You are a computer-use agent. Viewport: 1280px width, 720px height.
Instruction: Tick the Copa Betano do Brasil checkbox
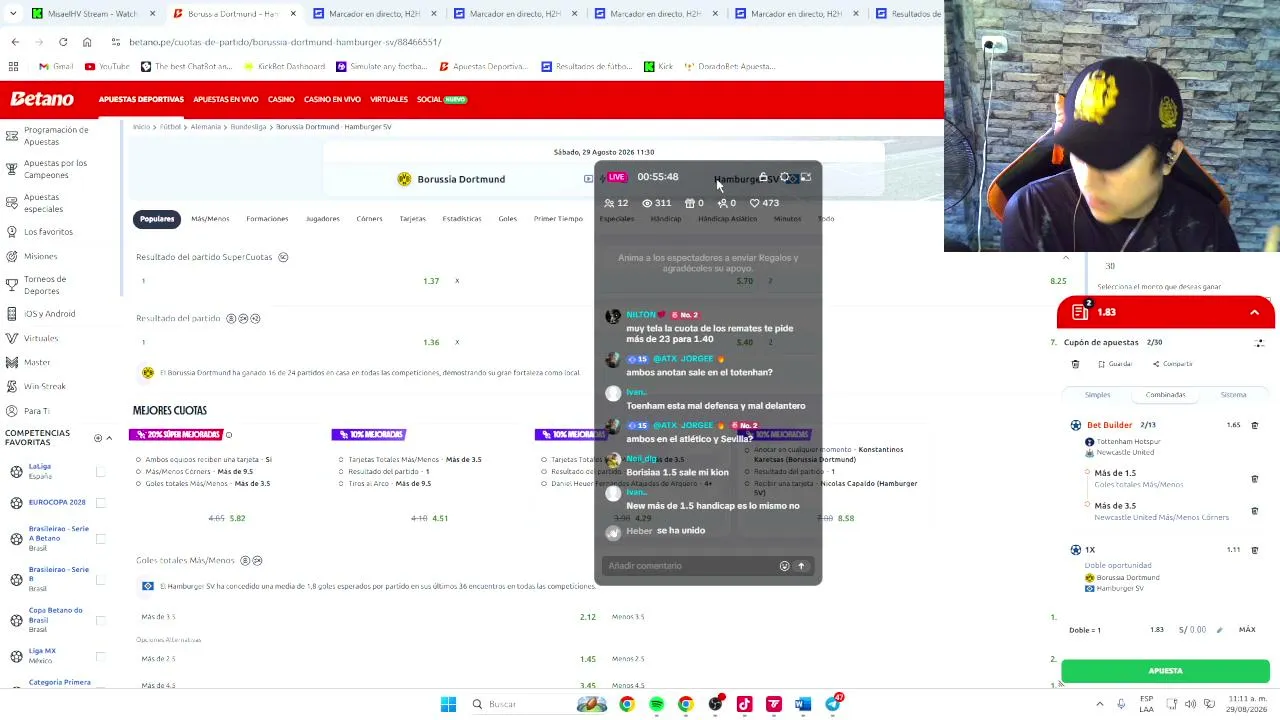click(100, 620)
